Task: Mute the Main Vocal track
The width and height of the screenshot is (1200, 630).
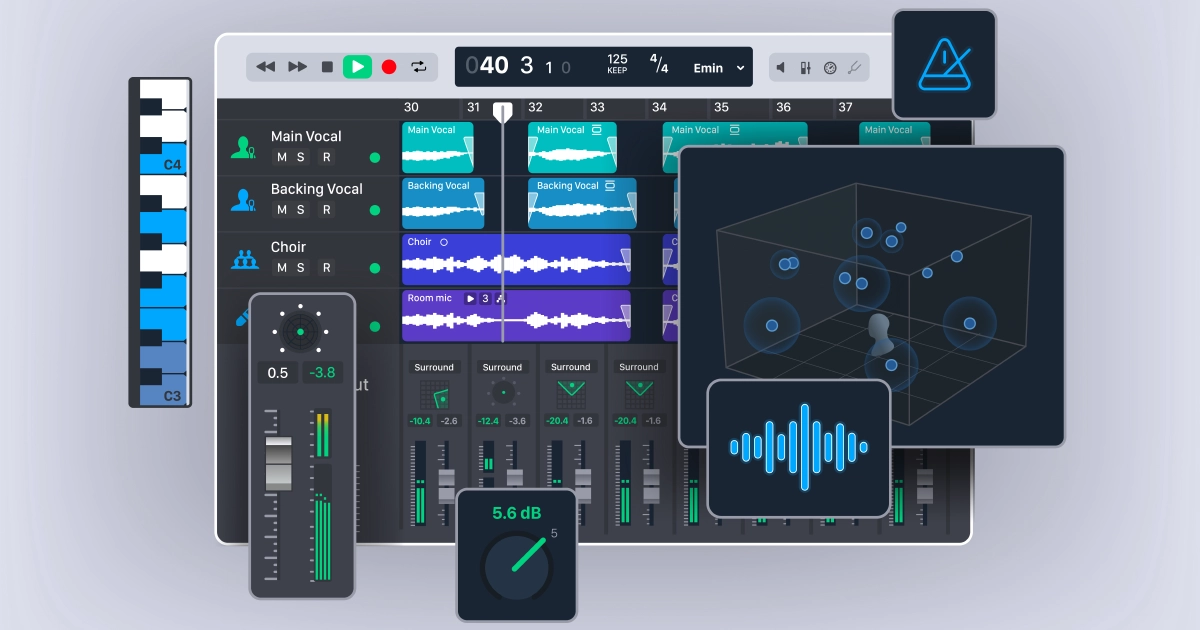Action: (x=281, y=157)
